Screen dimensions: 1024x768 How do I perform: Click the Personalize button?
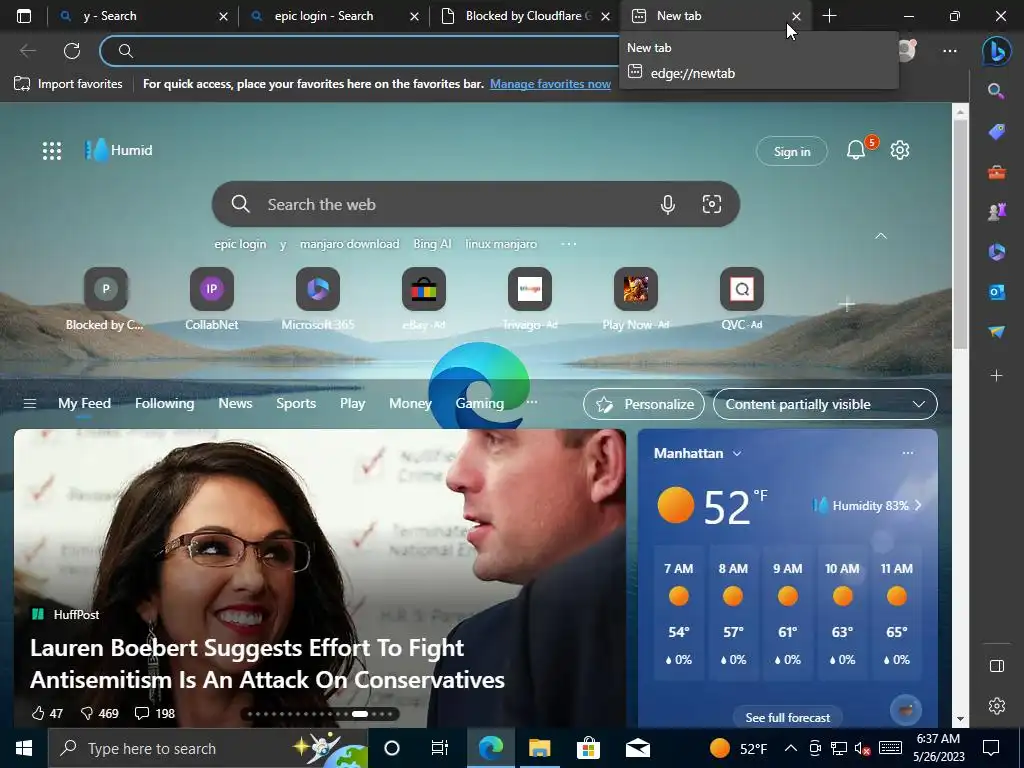coord(644,404)
